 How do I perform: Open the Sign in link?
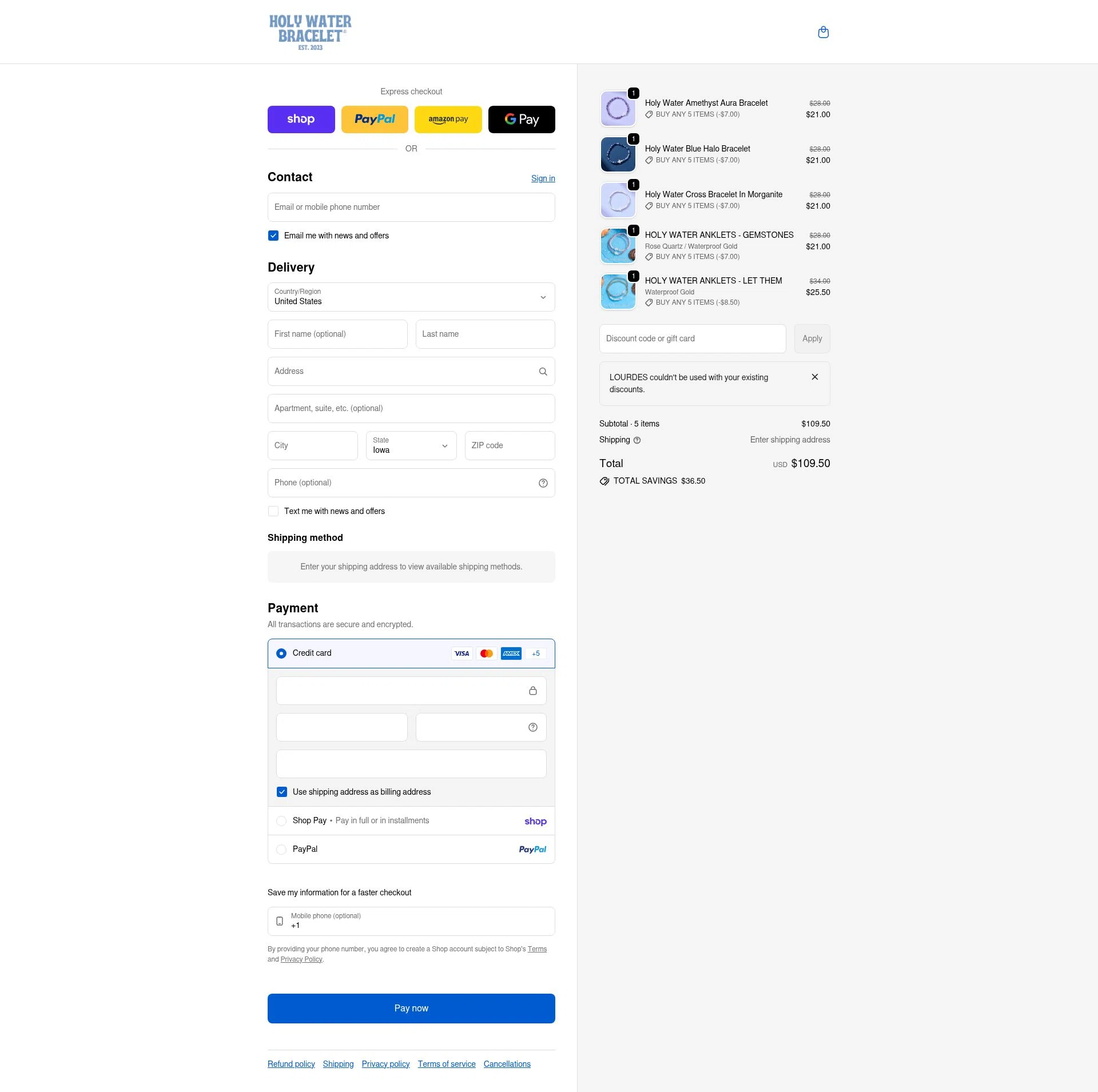543,178
